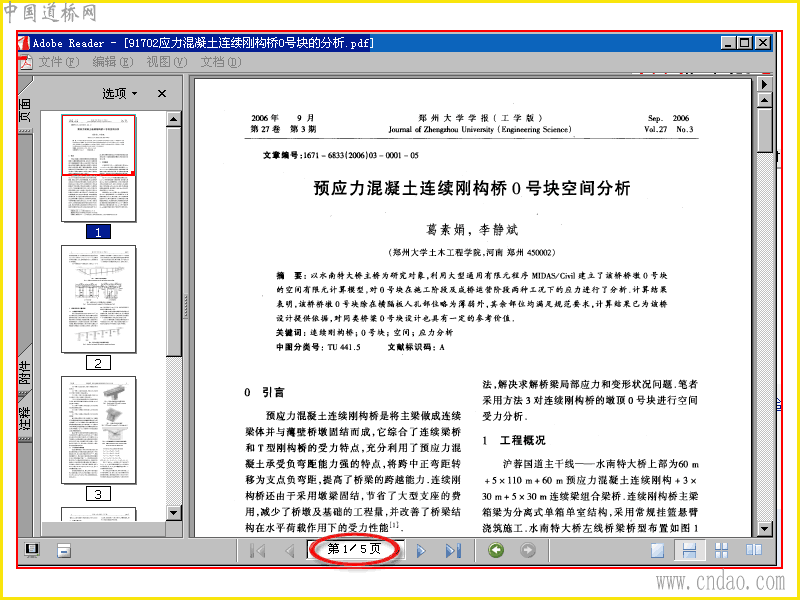Open the 选项 options dropdown
This screenshot has width=800, height=600.
pos(120,93)
